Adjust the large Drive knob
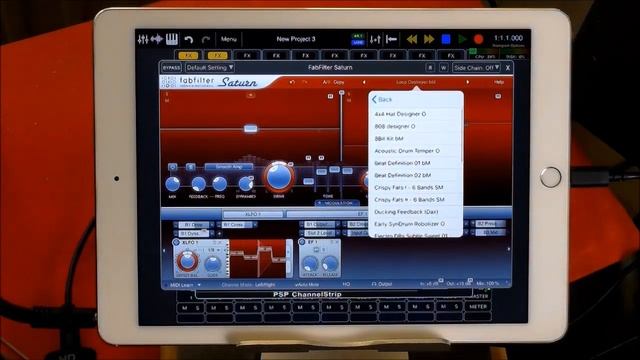The width and height of the screenshot is (640, 360). 279,177
